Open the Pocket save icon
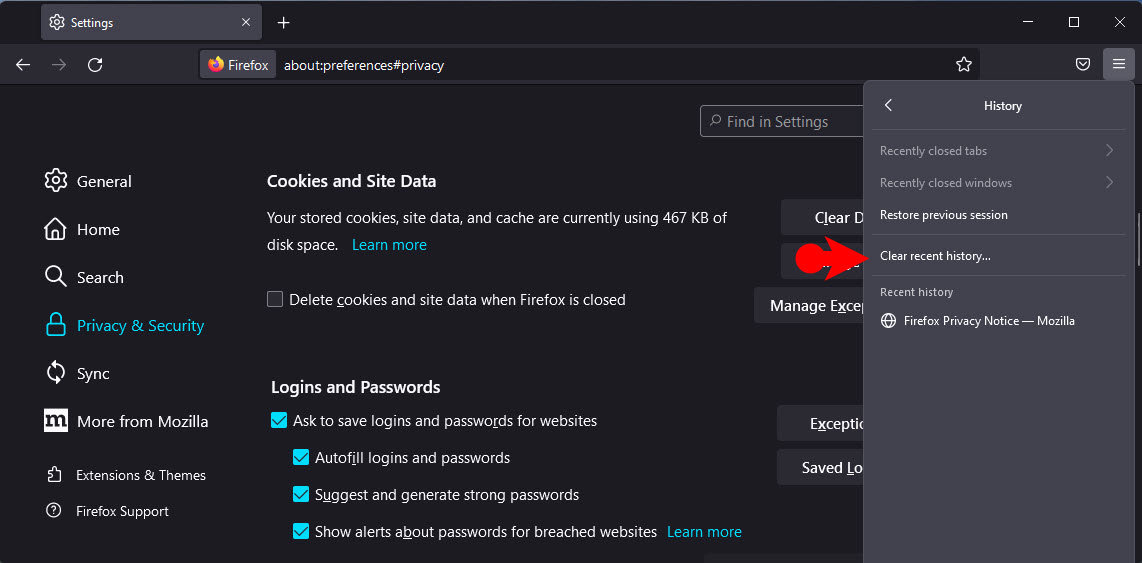Viewport: 1142px width, 563px height. click(1083, 65)
